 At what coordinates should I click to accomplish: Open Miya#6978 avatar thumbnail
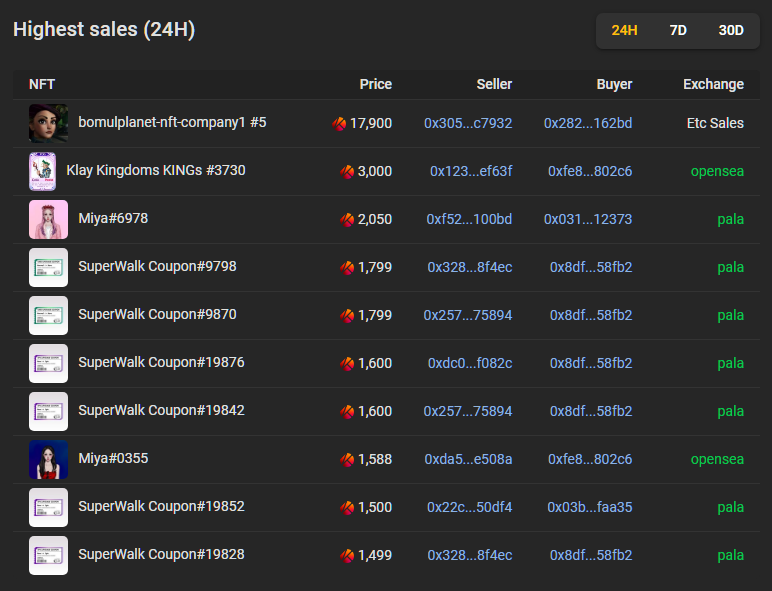(48, 219)
